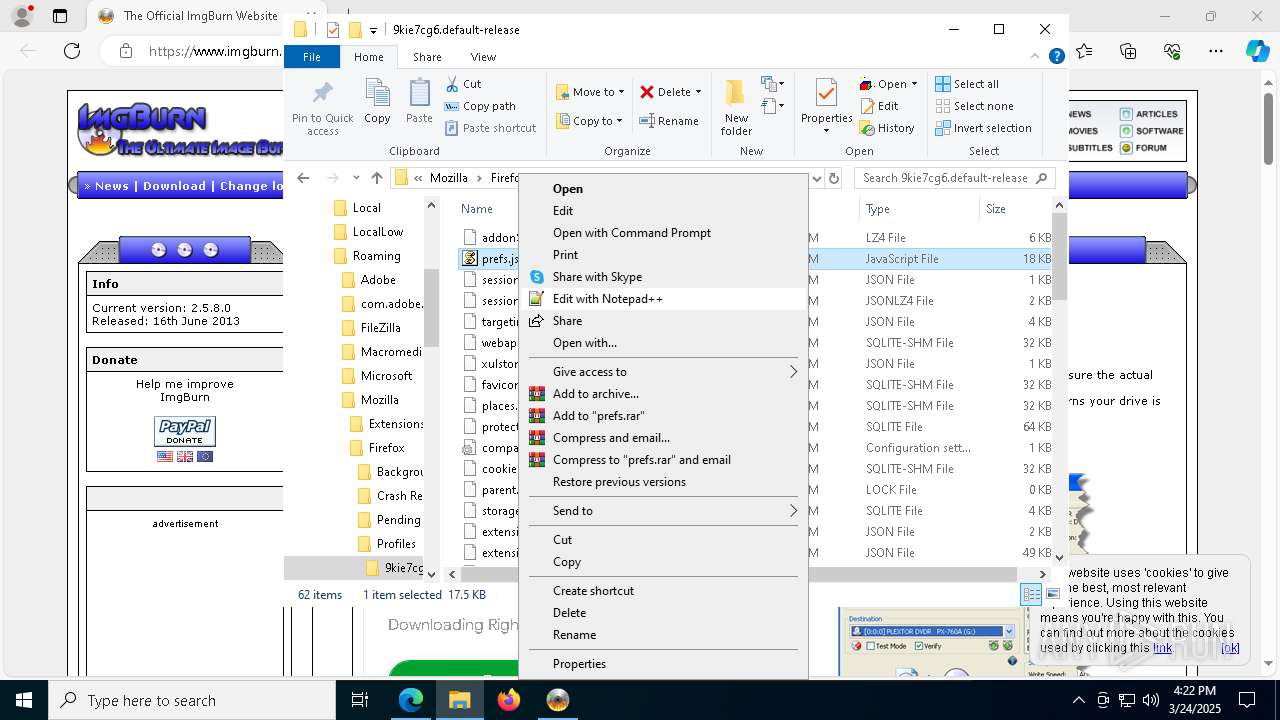Viewport: 1280px width, 720px height.
Task: Open Copy to dropdown
Action: pos(590,121)
